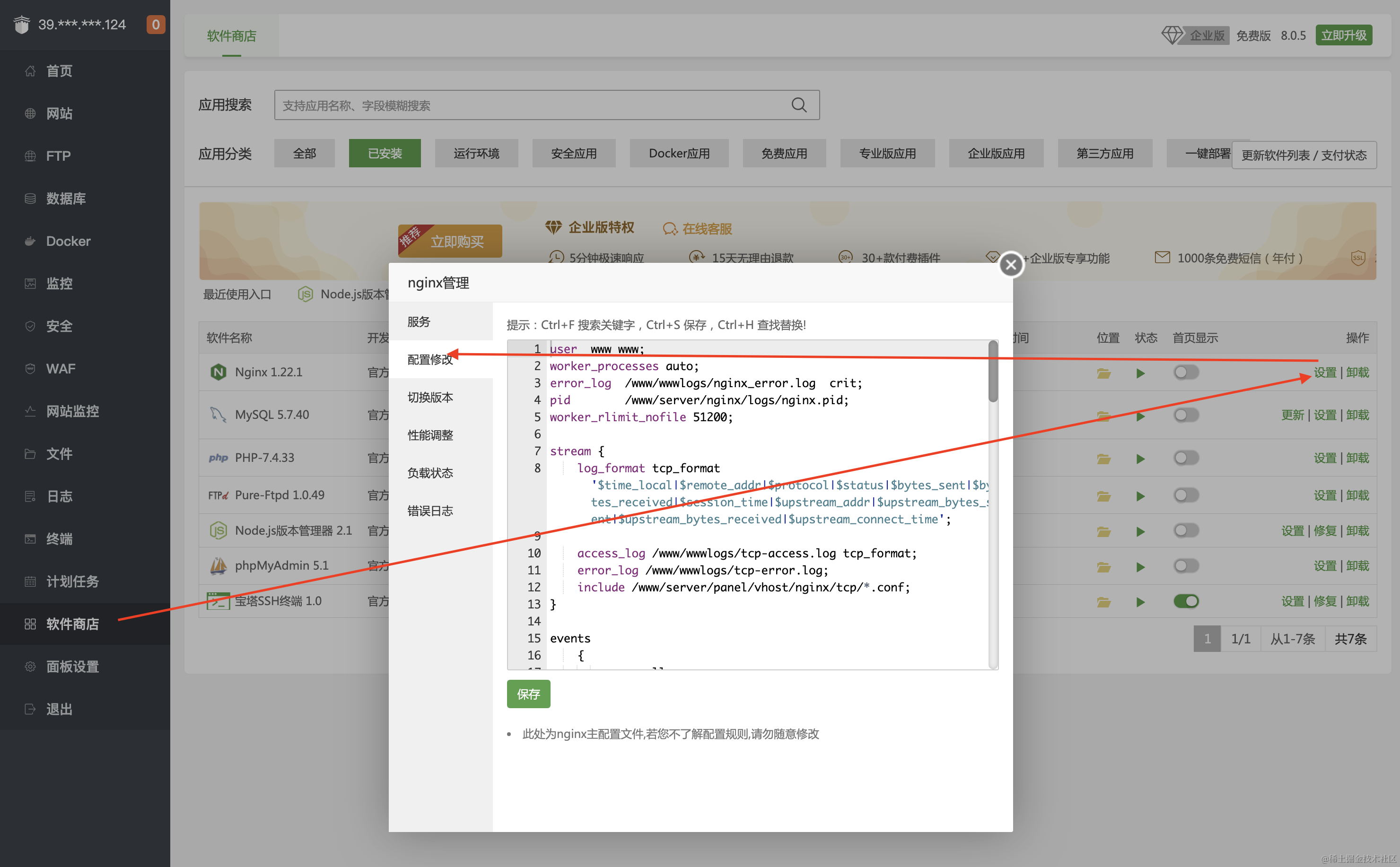Open the PHP-7.4.33 folder icon

(1103, 459)
